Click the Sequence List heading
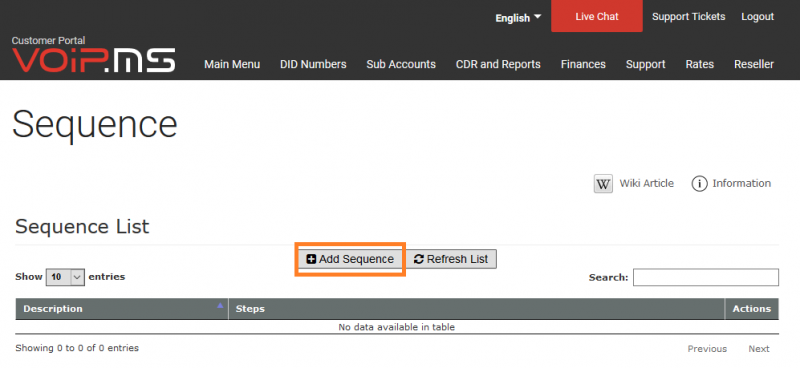The width and height of the screenshot is (800, 368). click(x=82, y=226)
